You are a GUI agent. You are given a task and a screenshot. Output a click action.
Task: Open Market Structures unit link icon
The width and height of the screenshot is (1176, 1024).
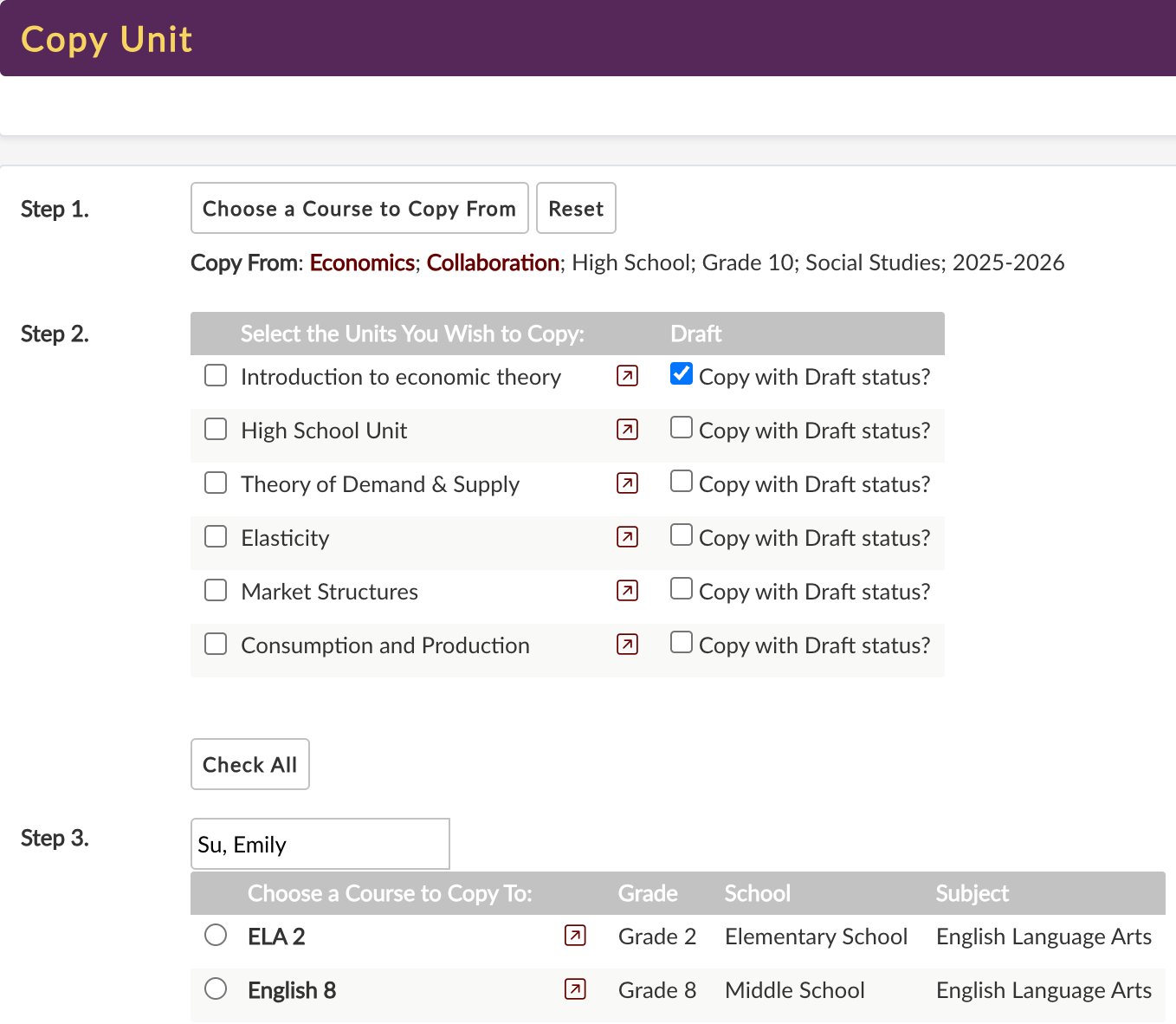627,591
